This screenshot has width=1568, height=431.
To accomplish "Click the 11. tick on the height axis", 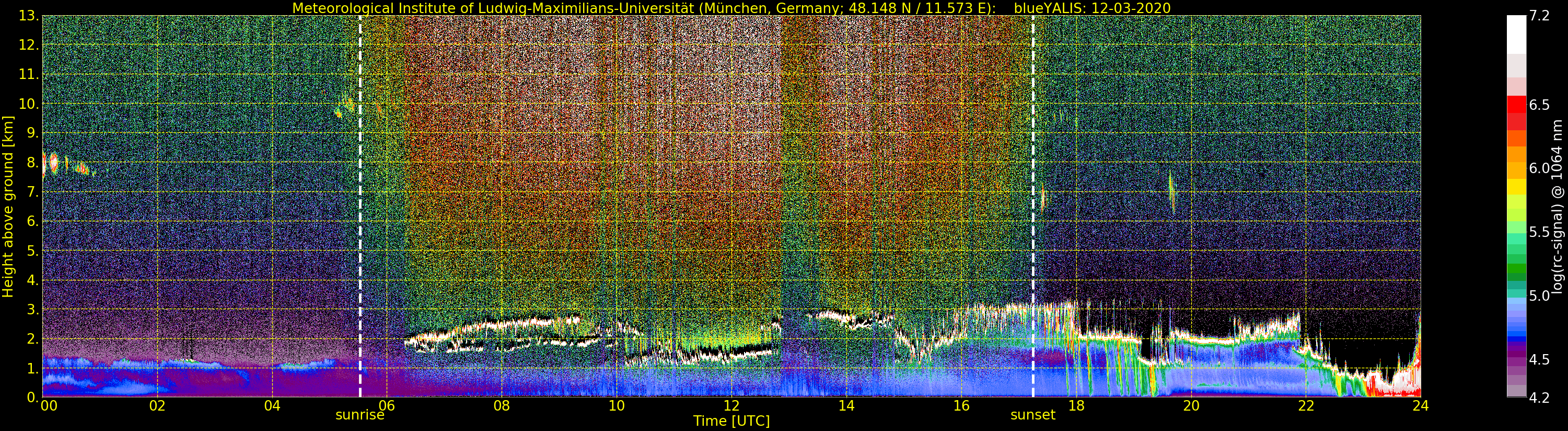I will pos(29,75).
